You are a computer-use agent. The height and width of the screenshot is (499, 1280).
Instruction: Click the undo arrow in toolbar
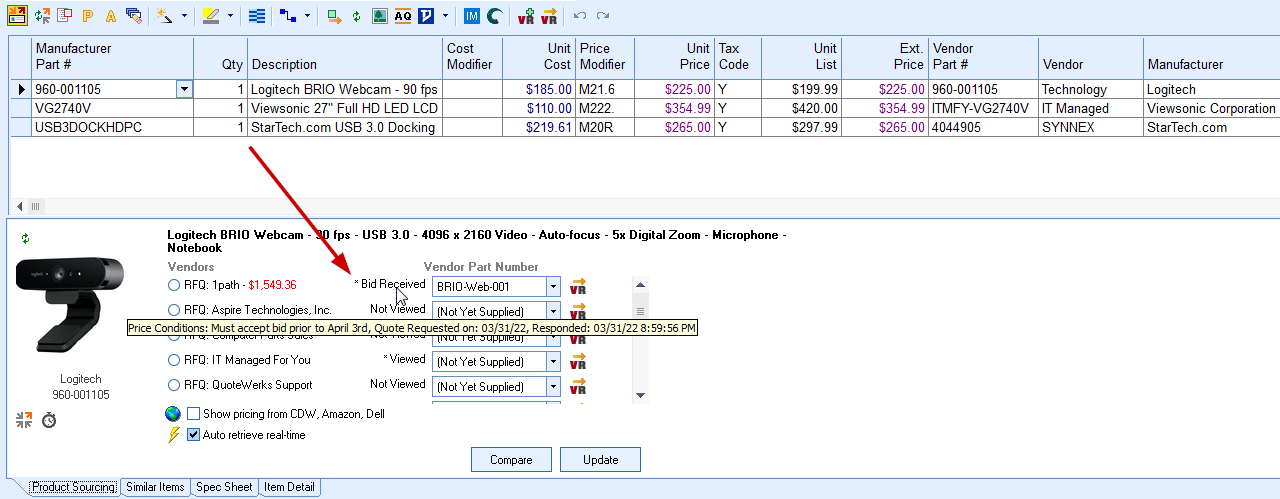(x=580, y=16)
